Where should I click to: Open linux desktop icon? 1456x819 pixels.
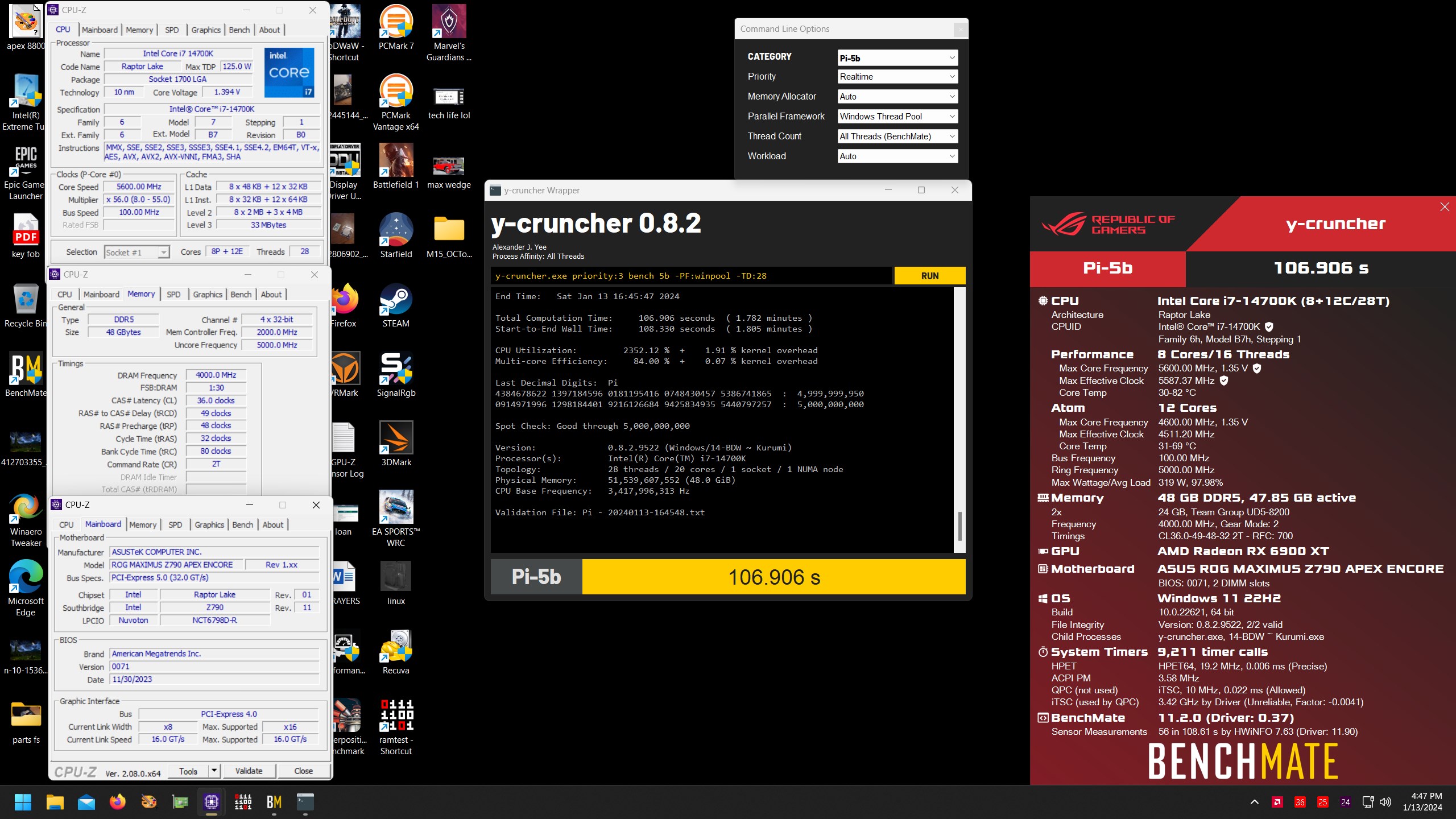click(396, 582)
